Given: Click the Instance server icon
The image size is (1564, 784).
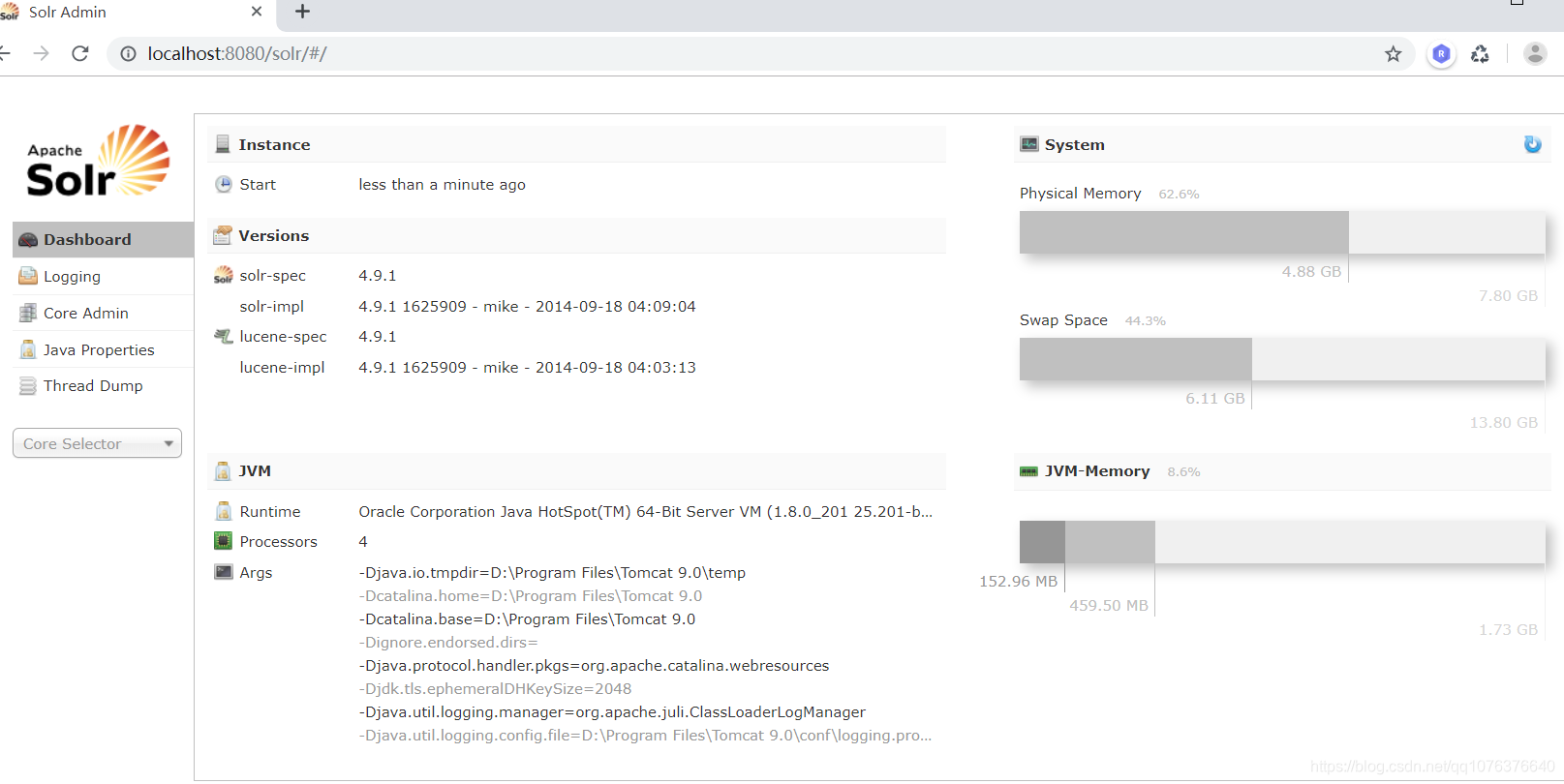Looking at the screenshot, I should pyautogui.click(x=223, y=144).
